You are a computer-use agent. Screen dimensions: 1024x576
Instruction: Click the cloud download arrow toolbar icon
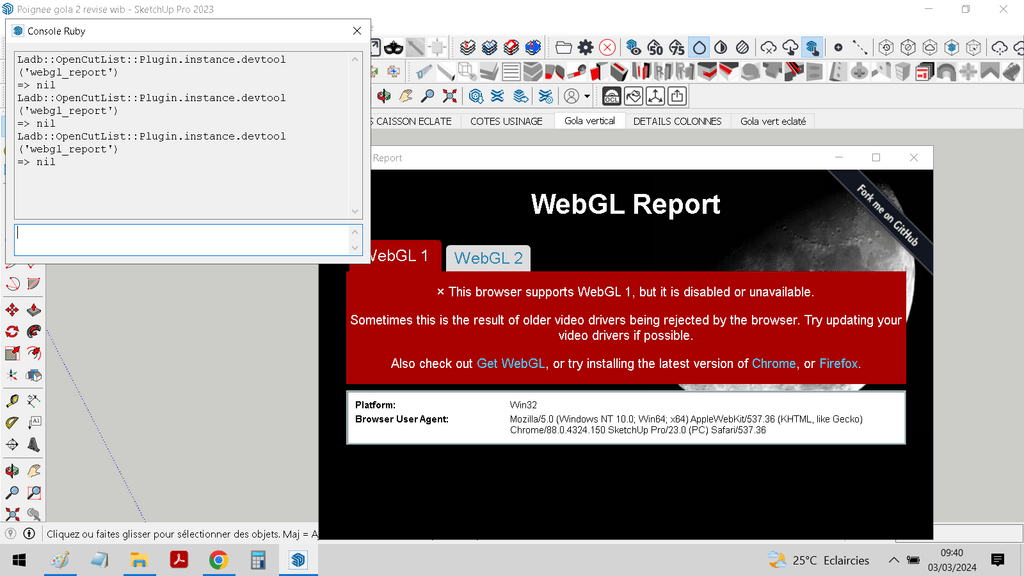(x=790, y=47)
